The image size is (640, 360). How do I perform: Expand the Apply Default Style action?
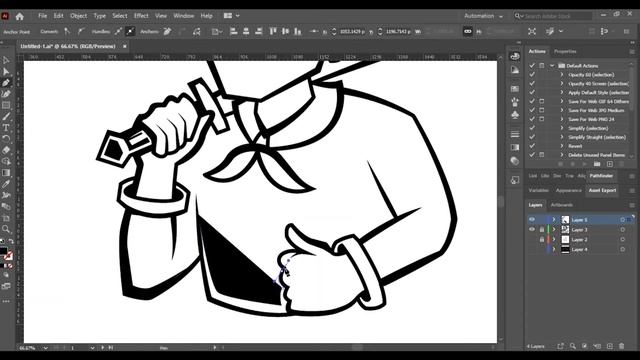(562, 93)
